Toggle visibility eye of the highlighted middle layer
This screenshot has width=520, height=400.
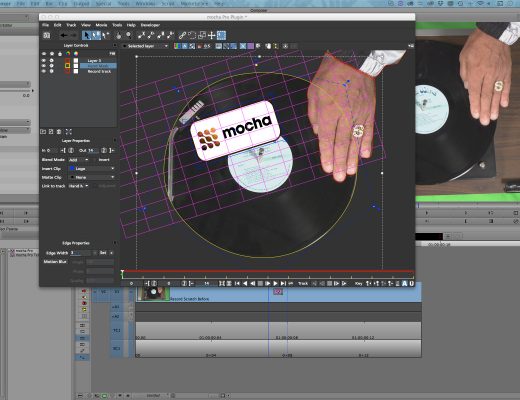pyautogui.click(x=44, y=66)
